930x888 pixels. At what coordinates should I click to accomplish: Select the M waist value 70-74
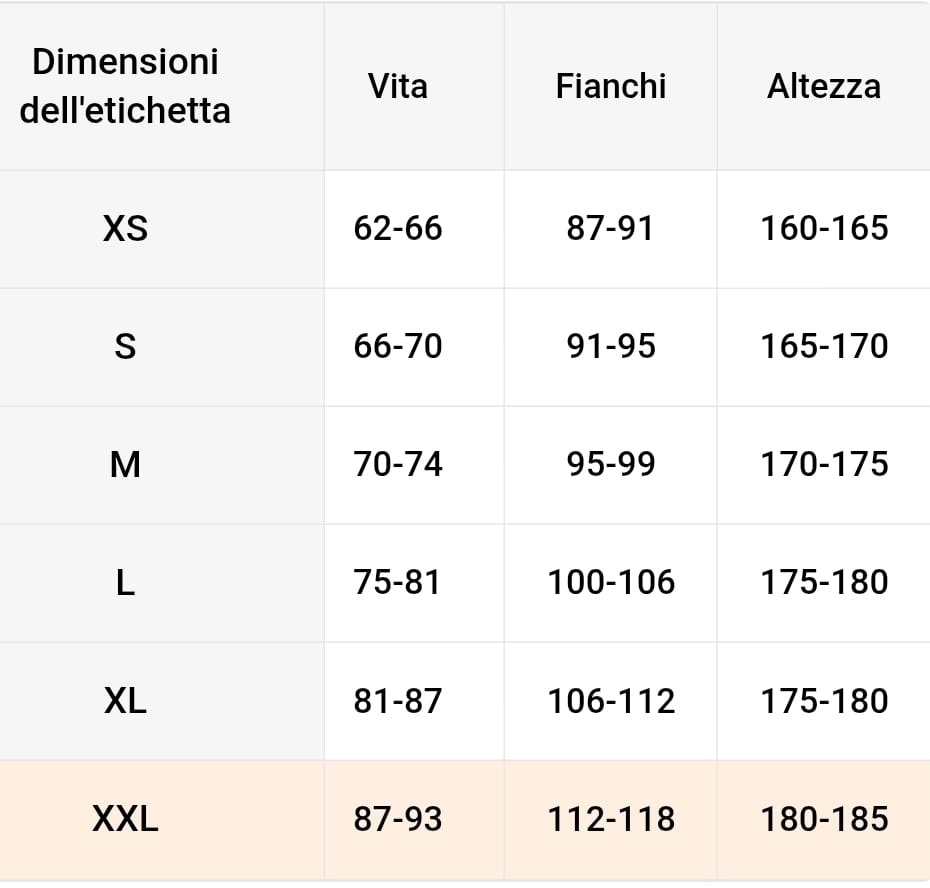[398, 465]
